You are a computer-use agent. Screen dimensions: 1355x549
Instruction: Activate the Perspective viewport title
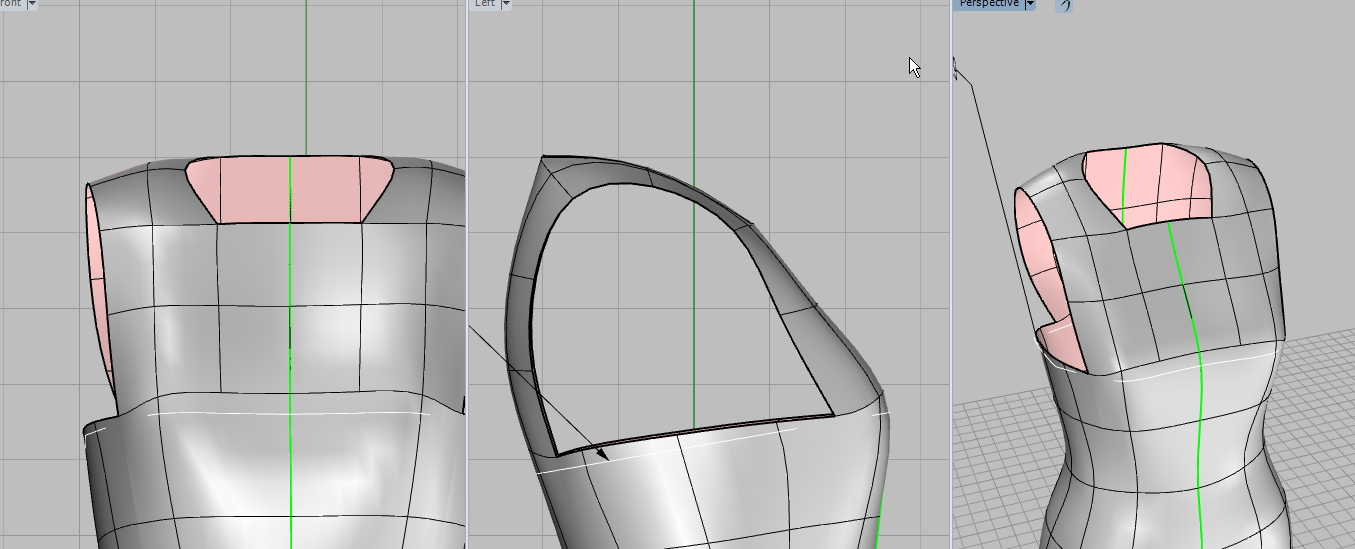(x=988, y=4)
